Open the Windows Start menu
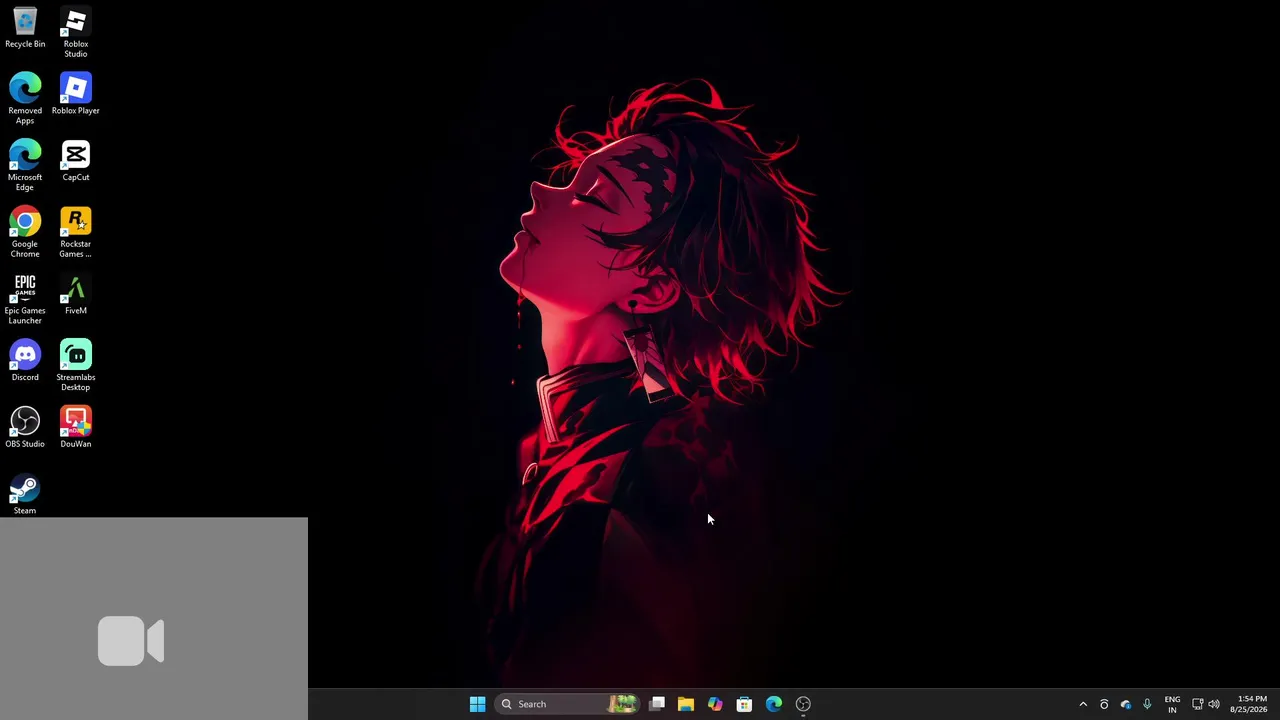Screen dimensions: 1280x720 (x=477, y=704)
